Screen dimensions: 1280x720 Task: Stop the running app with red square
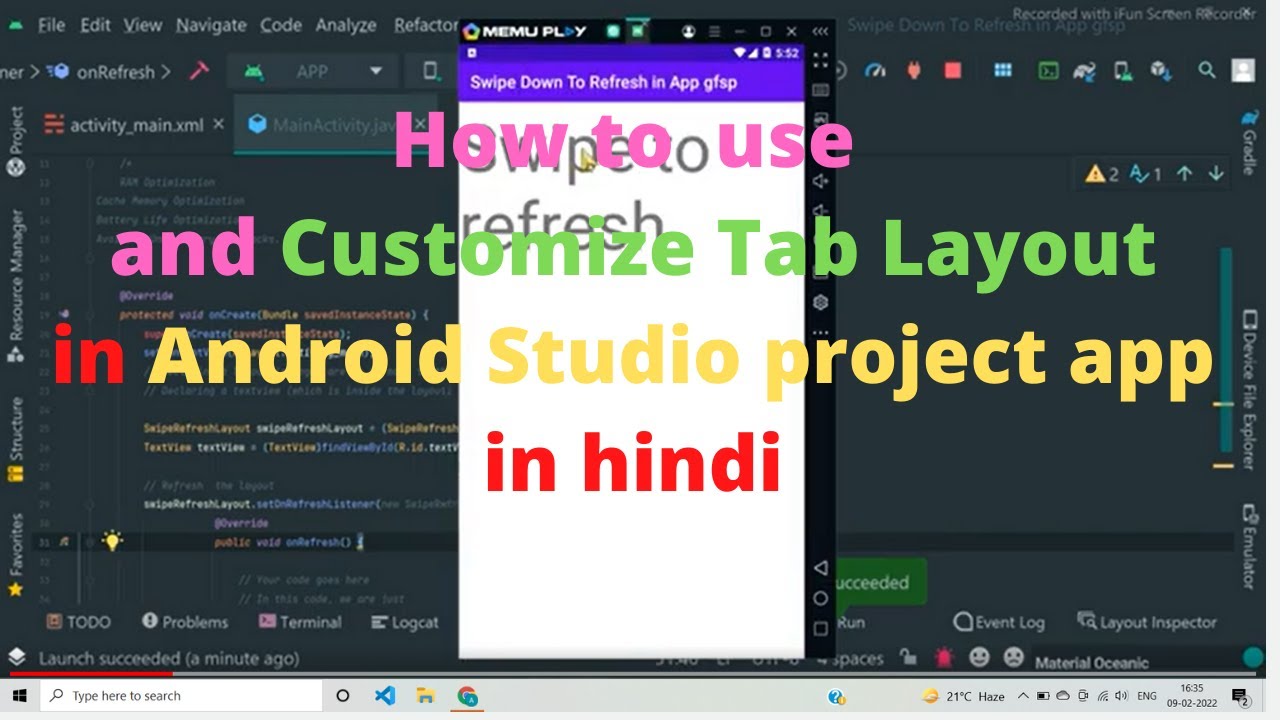point(952,70)
